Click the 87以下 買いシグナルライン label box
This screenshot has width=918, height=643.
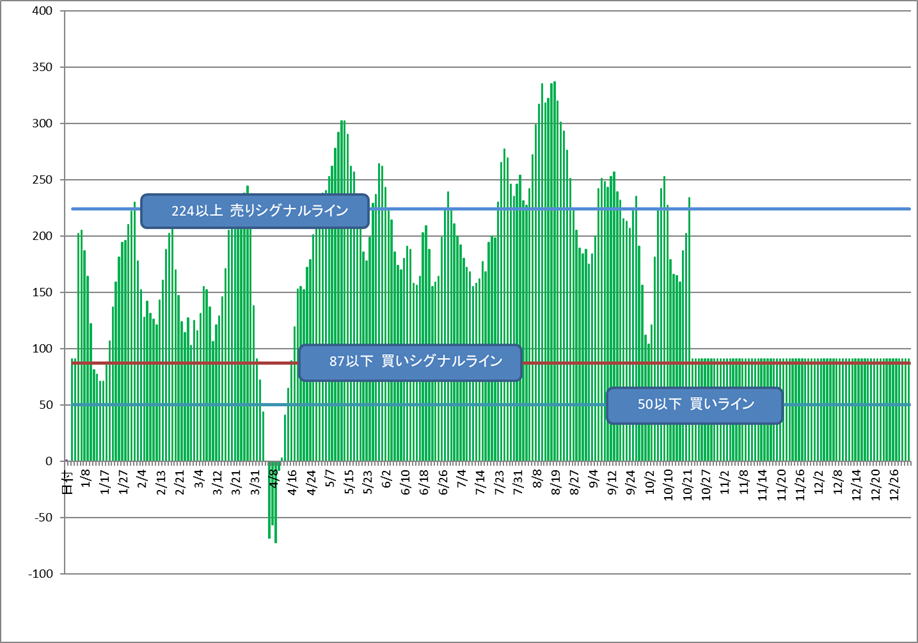coord(411,362)
